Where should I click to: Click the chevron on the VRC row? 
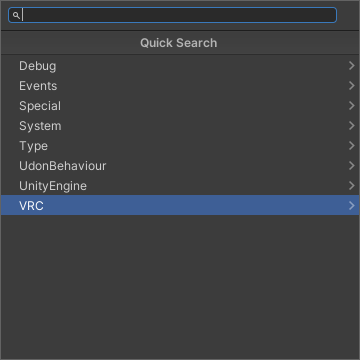[x=352, y=206]
